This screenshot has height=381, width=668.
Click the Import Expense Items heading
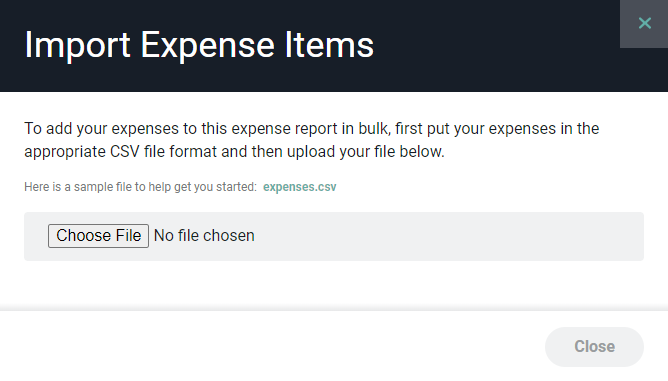click(199, 45)
